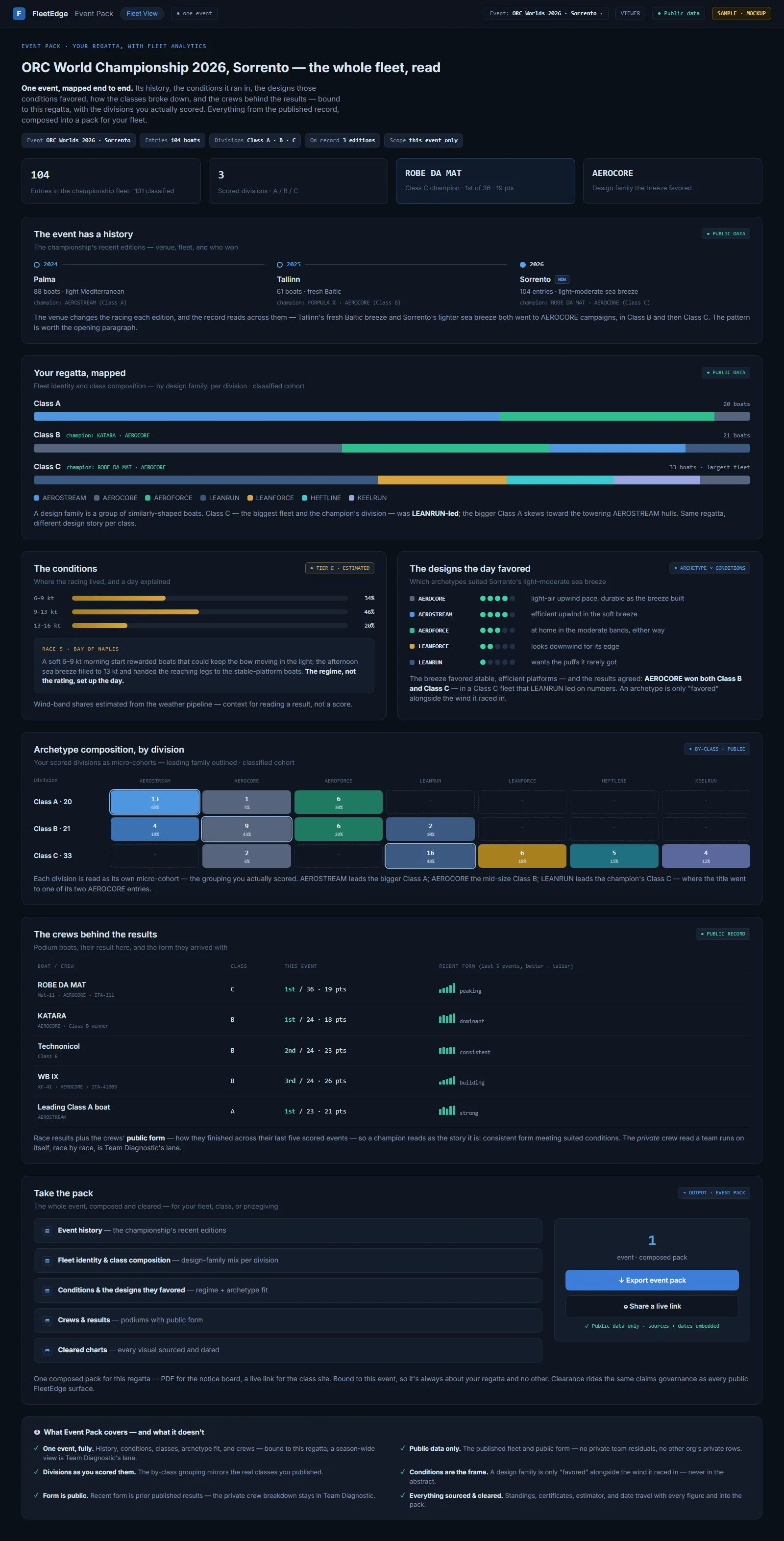
Task: Click the KATARA recent form bar chart
Action: (x=447, y=1019)
